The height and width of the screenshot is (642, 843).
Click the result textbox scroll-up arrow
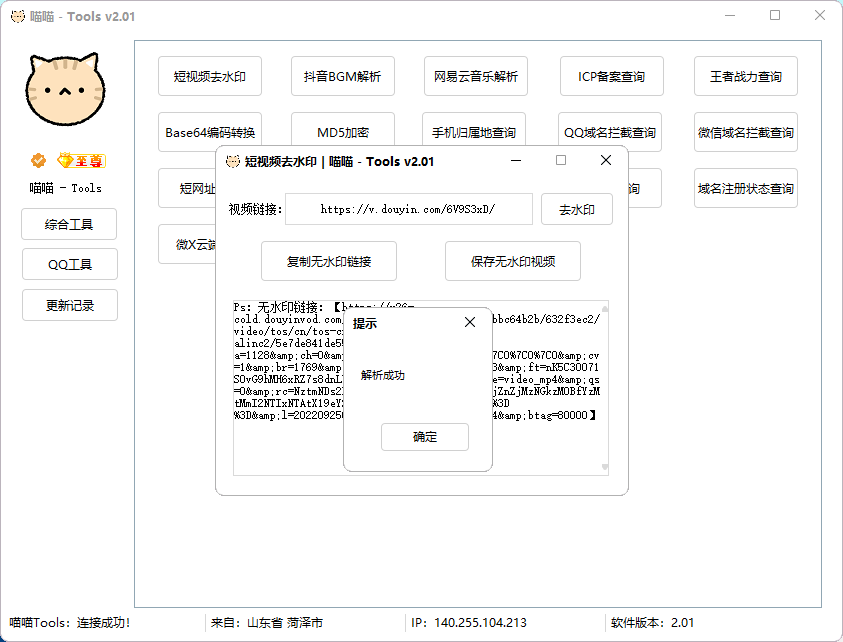605,309
